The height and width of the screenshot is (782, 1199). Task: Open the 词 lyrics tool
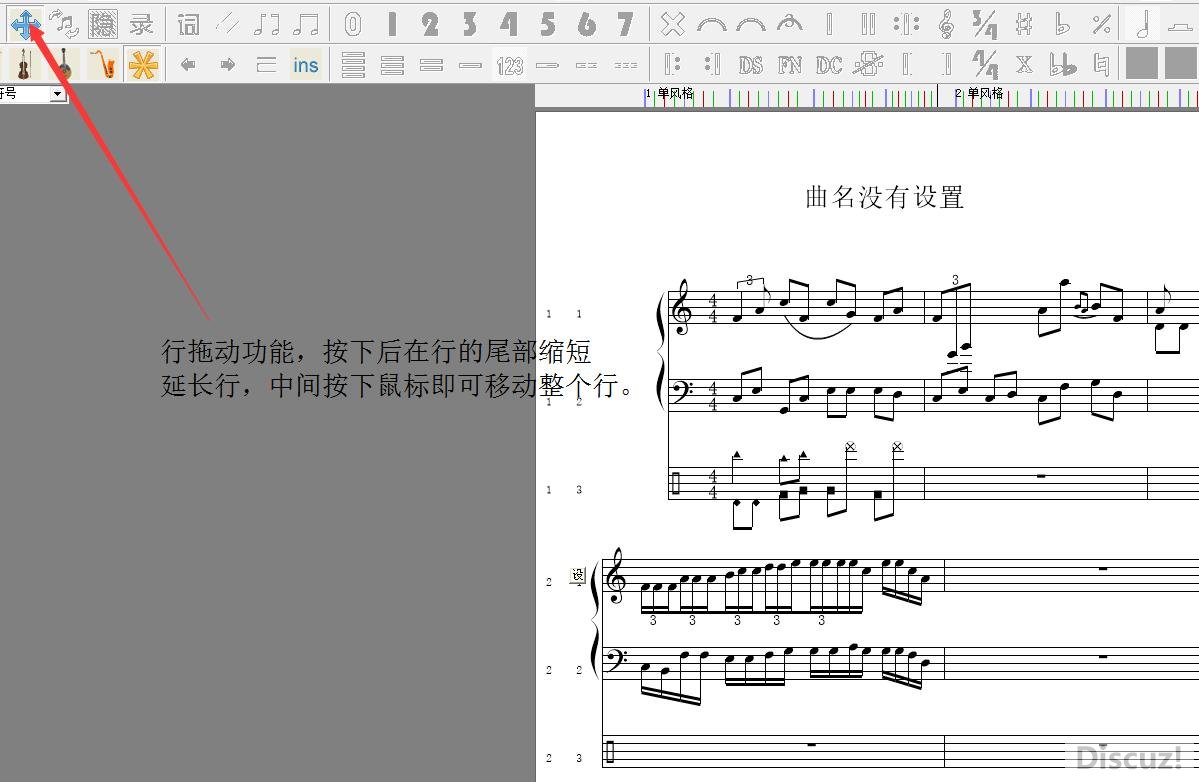point(188,24)
